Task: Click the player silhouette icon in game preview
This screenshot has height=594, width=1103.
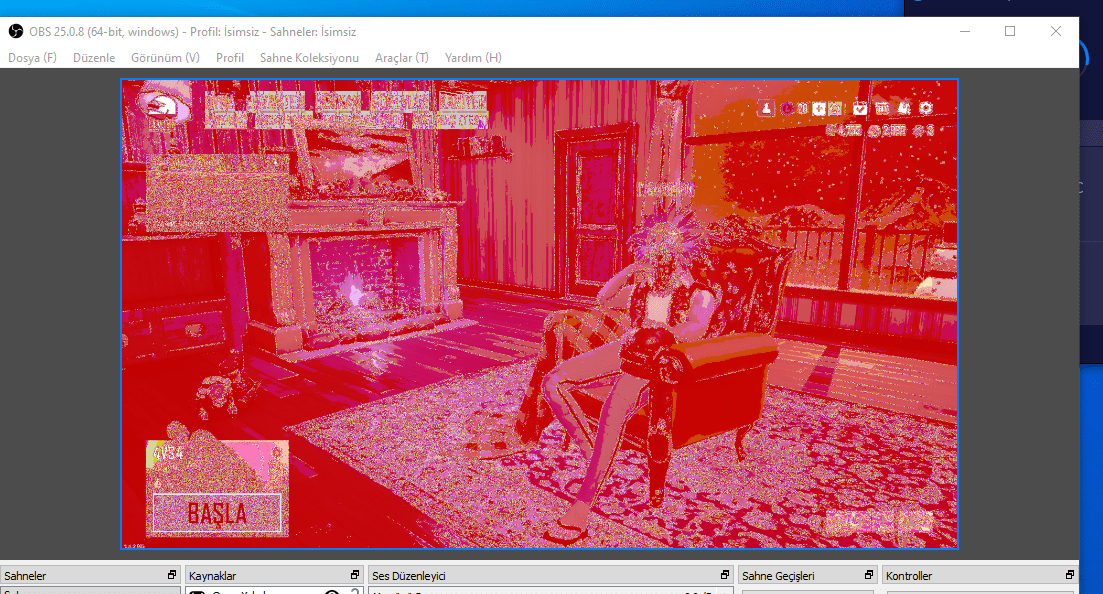Action: [x=766, y=108]
